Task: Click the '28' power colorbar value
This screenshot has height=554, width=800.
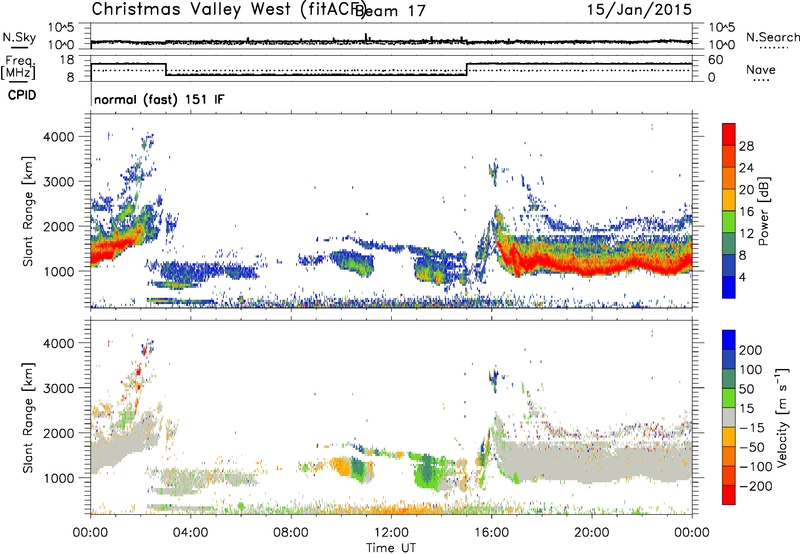Action: pos(746,146)
